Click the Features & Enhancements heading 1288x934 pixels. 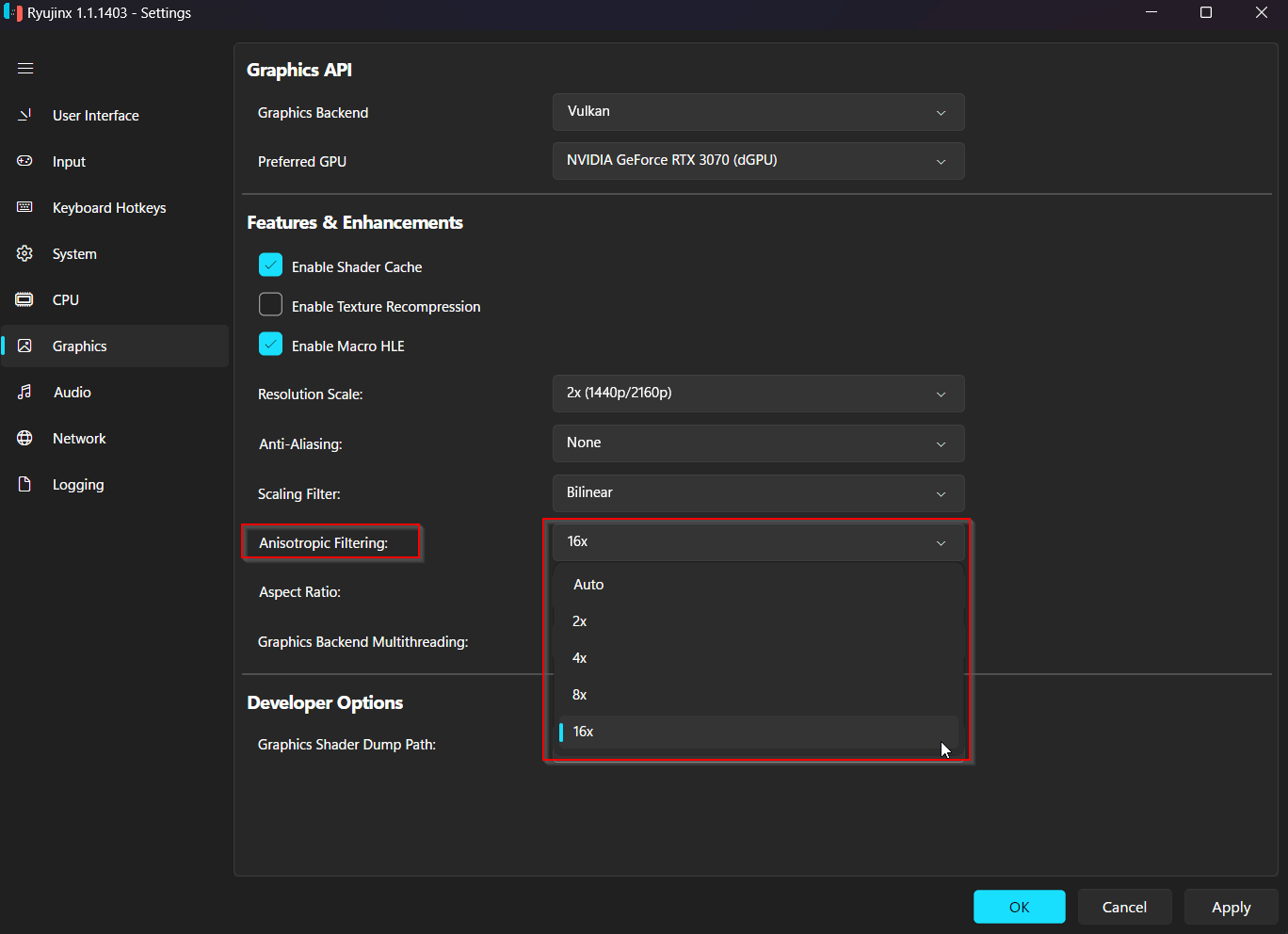(355, 222)
